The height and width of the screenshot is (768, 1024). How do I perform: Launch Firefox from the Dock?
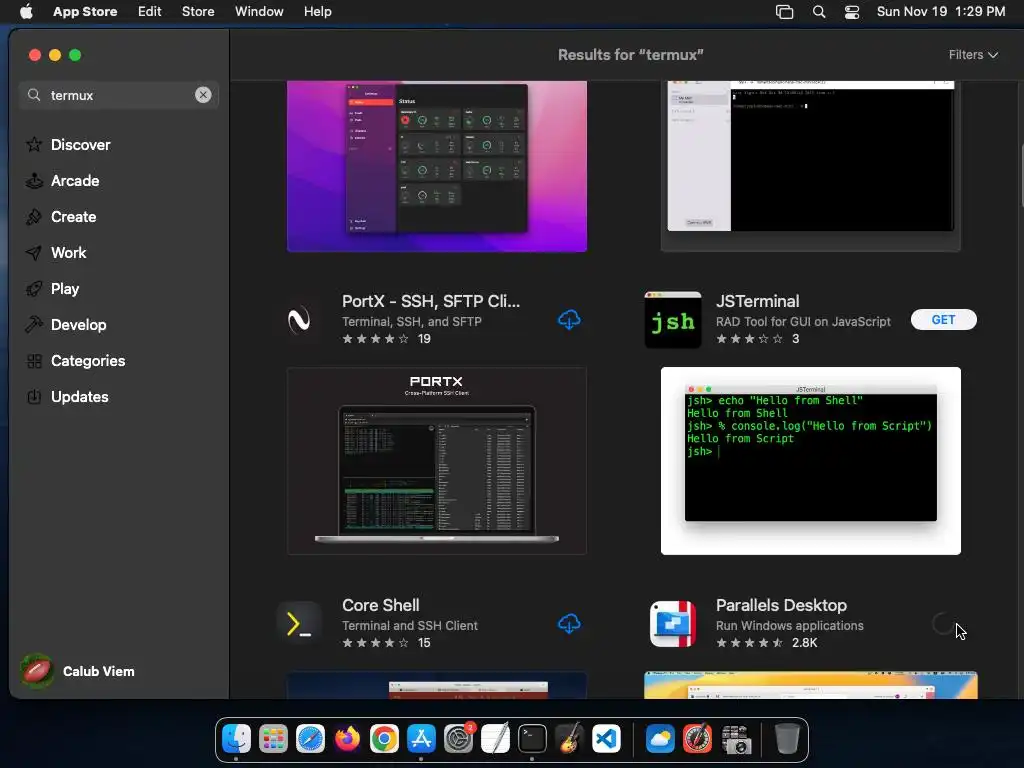point(347,739)
